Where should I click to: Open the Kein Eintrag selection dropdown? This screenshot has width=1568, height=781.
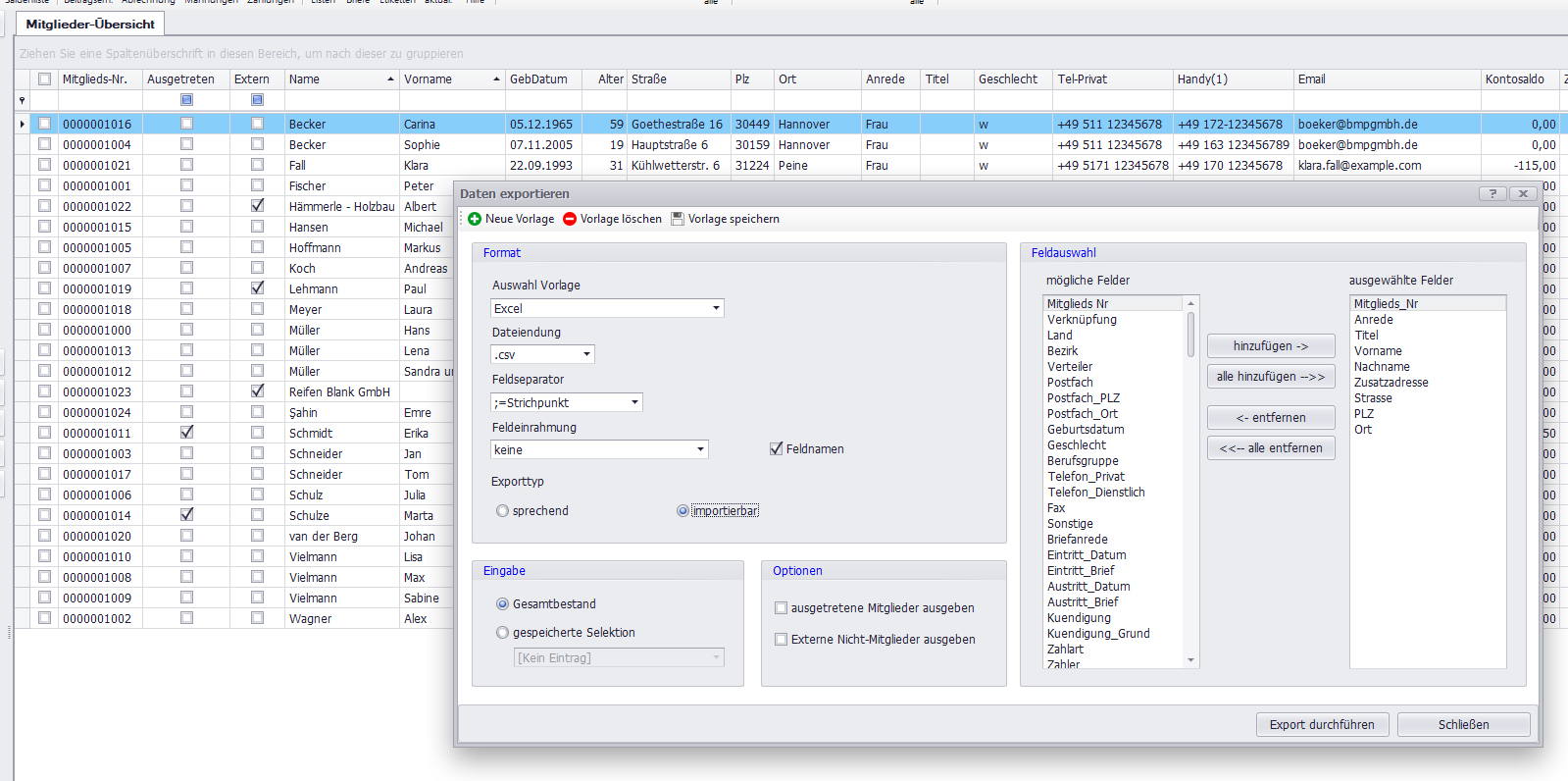point(716,657)
